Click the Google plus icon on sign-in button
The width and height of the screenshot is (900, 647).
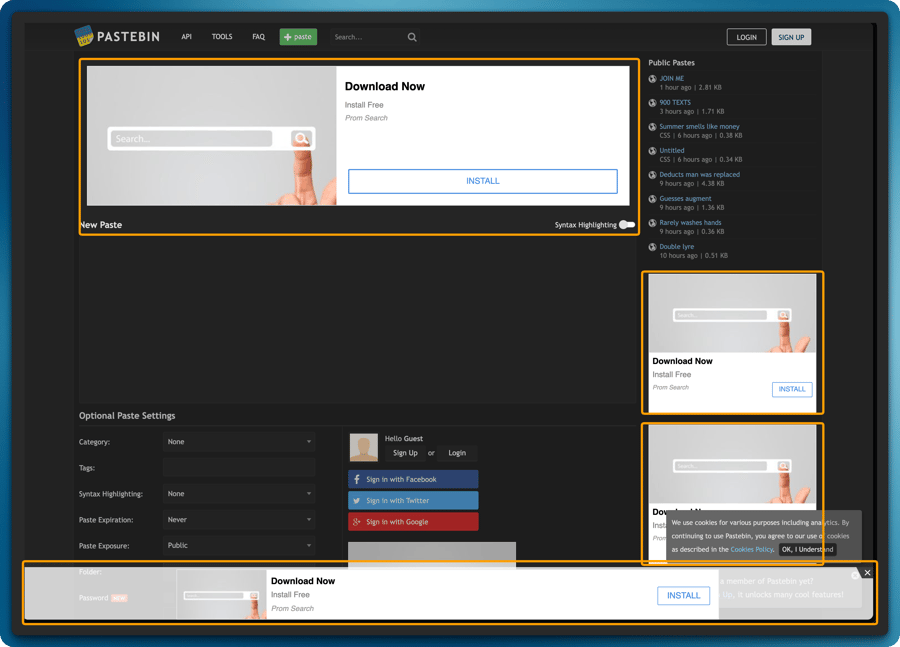coord(357,522)
